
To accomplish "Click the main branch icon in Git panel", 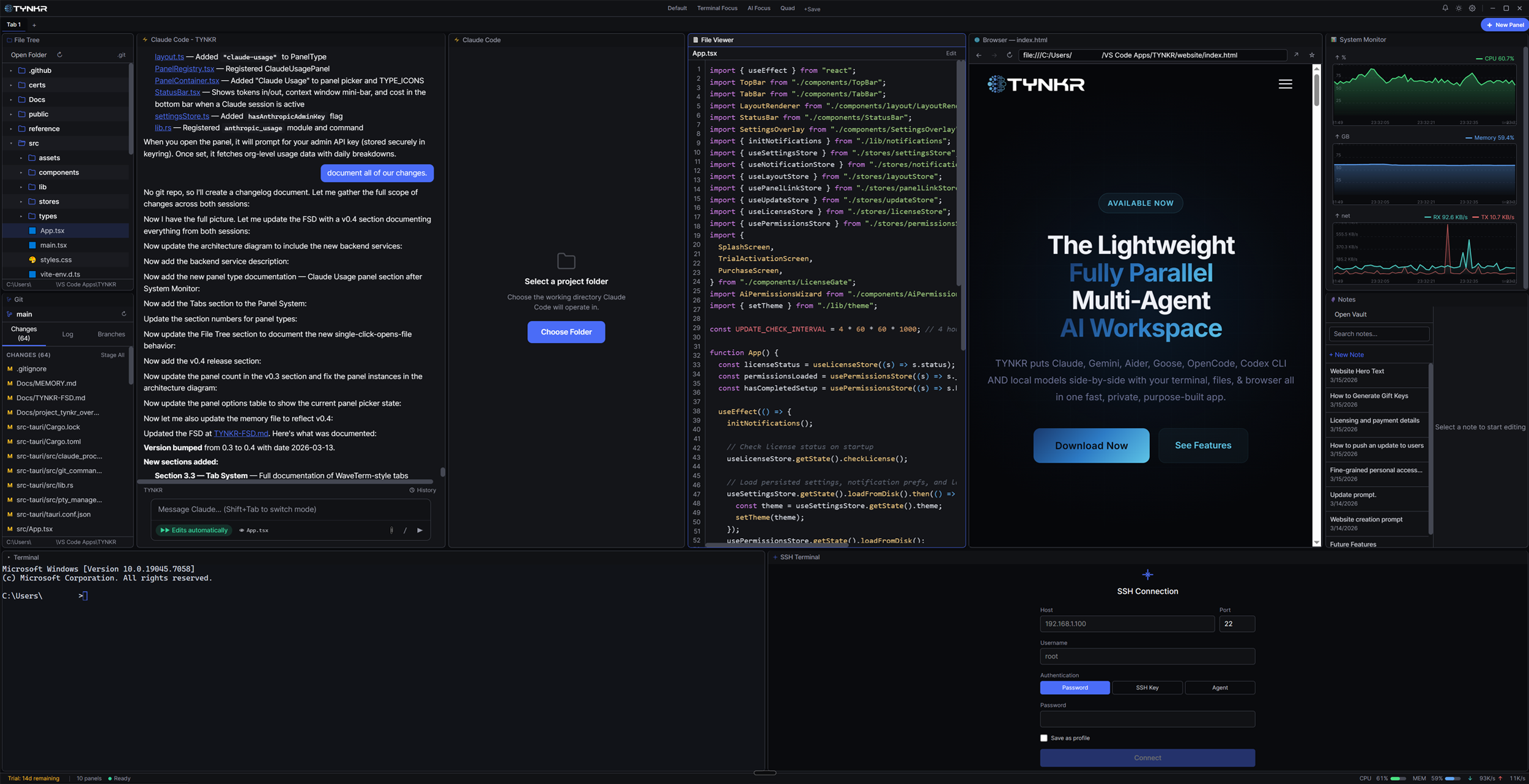I will [9, 314].
